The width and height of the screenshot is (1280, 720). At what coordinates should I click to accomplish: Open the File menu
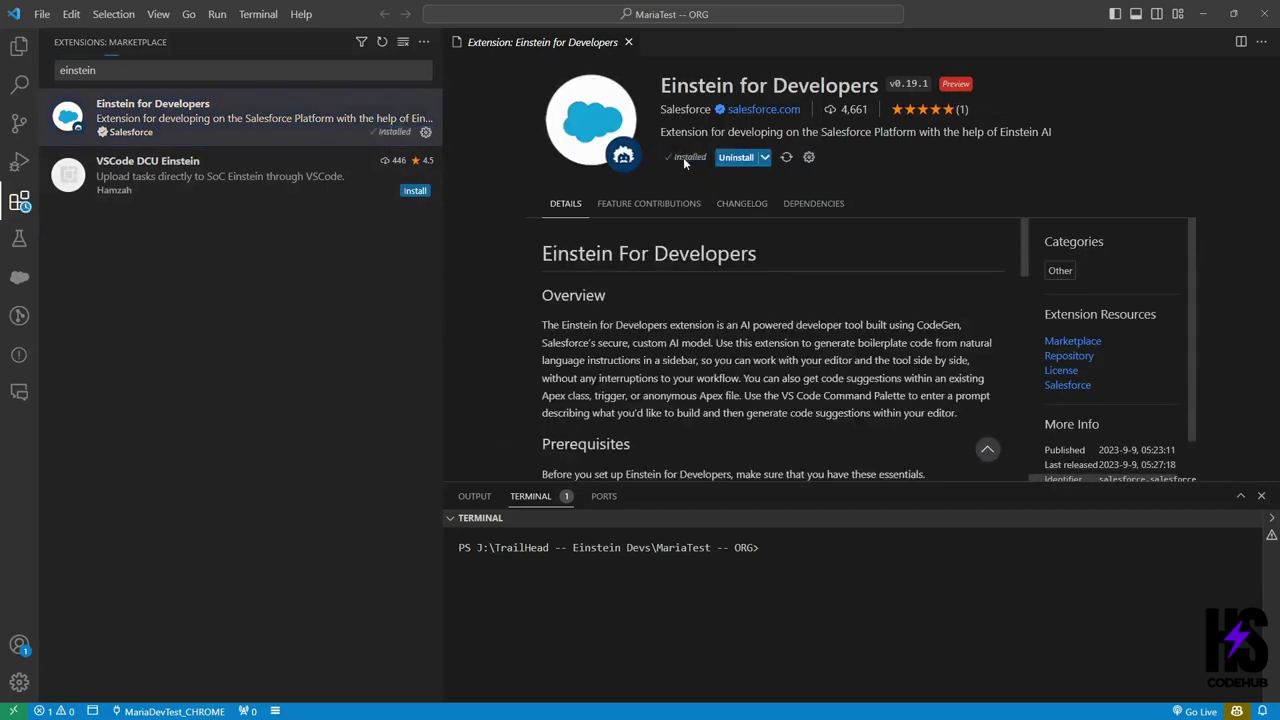click(x=42, y=14)
